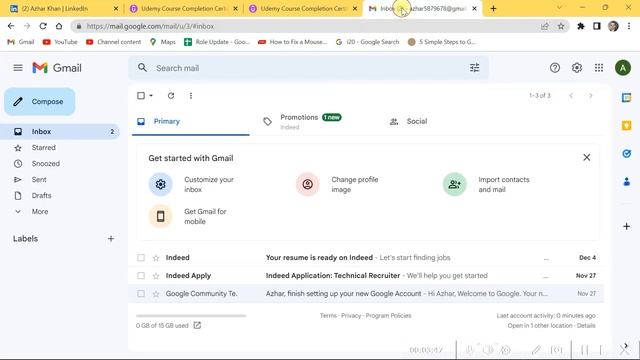Viewport: 640px width, 360px height.
Task: Open the Google apps grid
Action: 599,68
